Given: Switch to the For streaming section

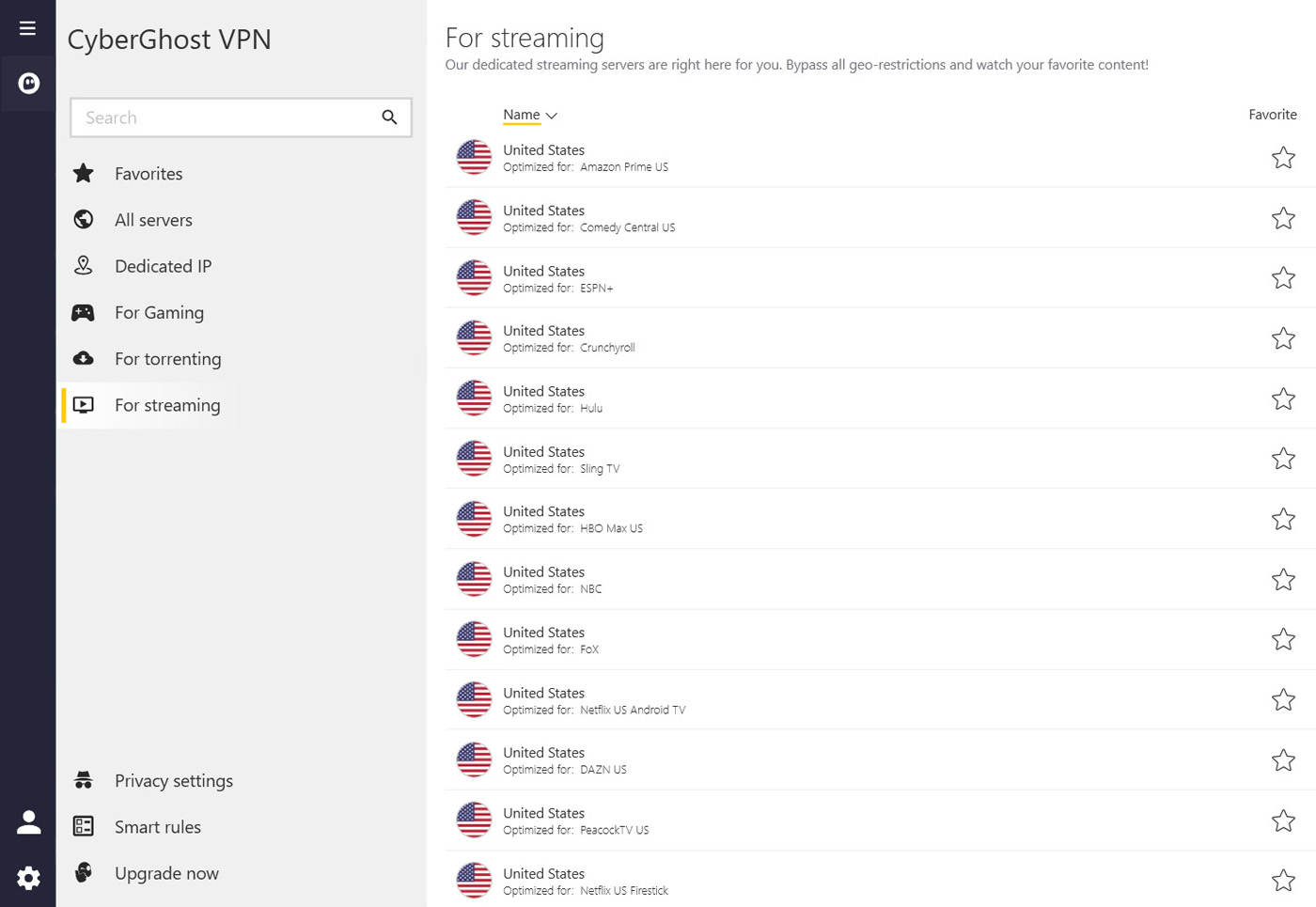Looking at the screenshot, I should click(x=167, y=404).
